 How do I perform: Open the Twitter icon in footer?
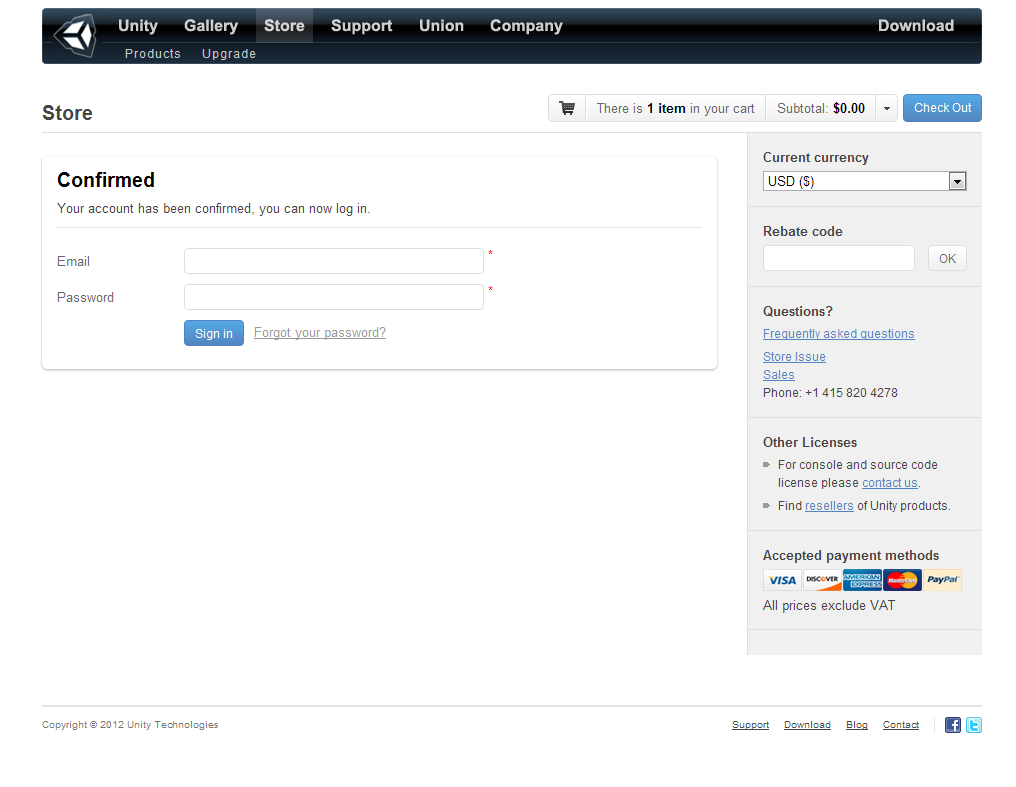pos(973,725)
